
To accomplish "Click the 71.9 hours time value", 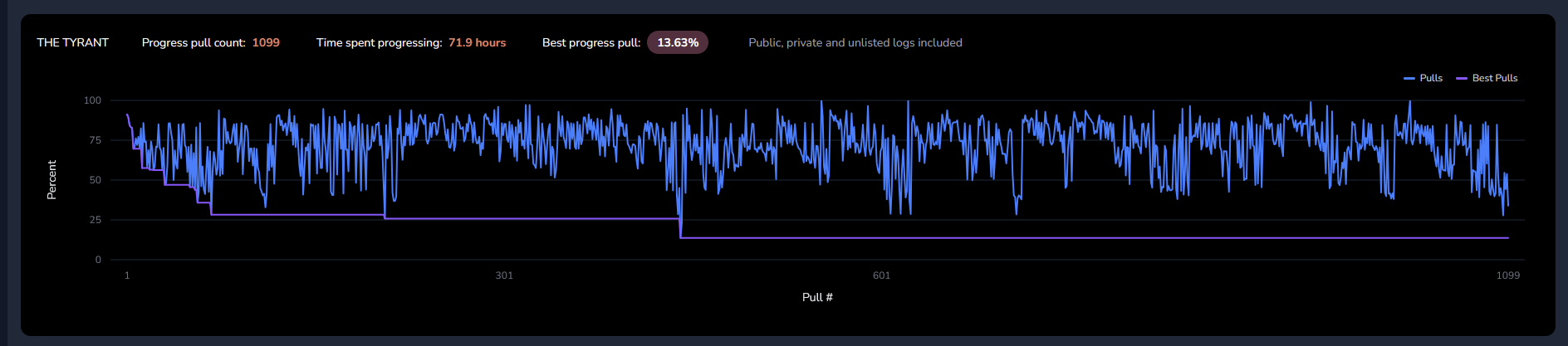I will point(477,42).
